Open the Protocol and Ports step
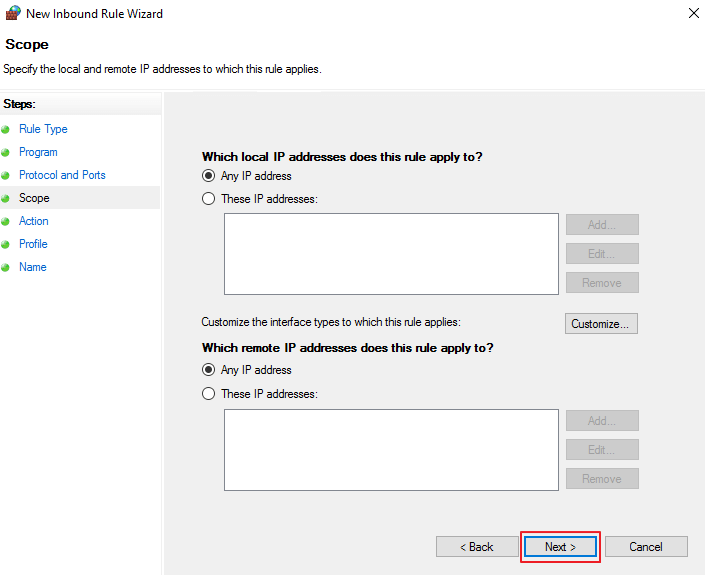The width and height of the screenshot is (705, 575). click(62, 175)
